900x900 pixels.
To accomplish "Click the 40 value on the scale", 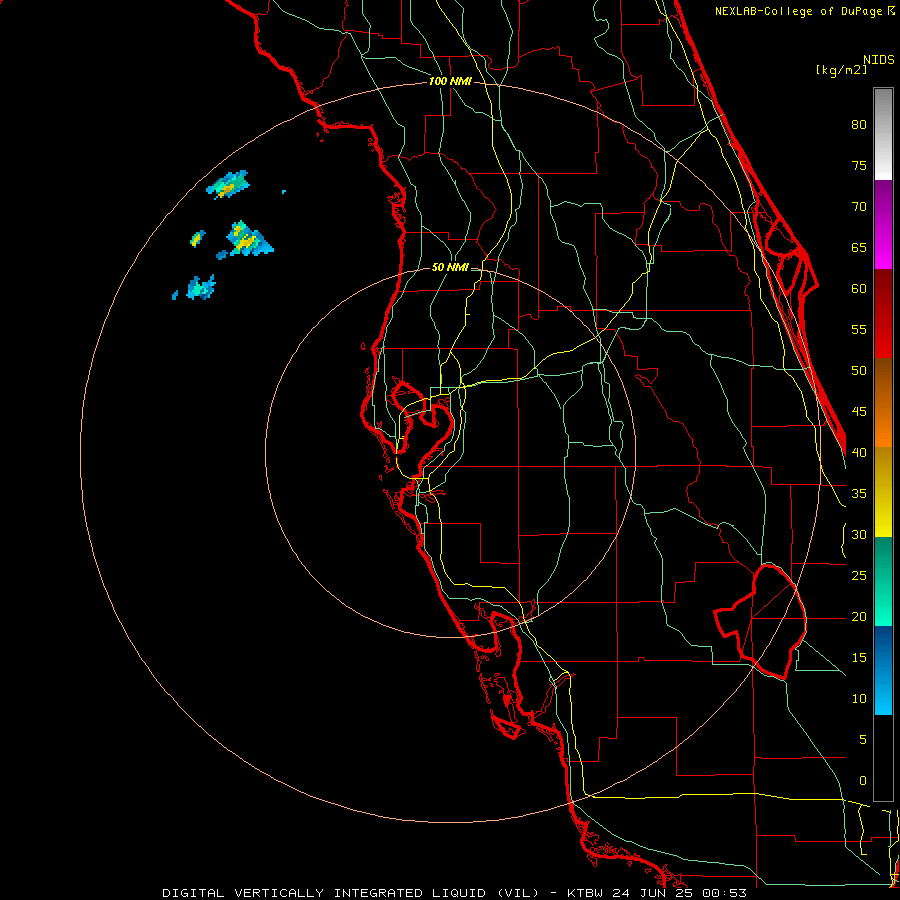I will (x=859, y=452).
